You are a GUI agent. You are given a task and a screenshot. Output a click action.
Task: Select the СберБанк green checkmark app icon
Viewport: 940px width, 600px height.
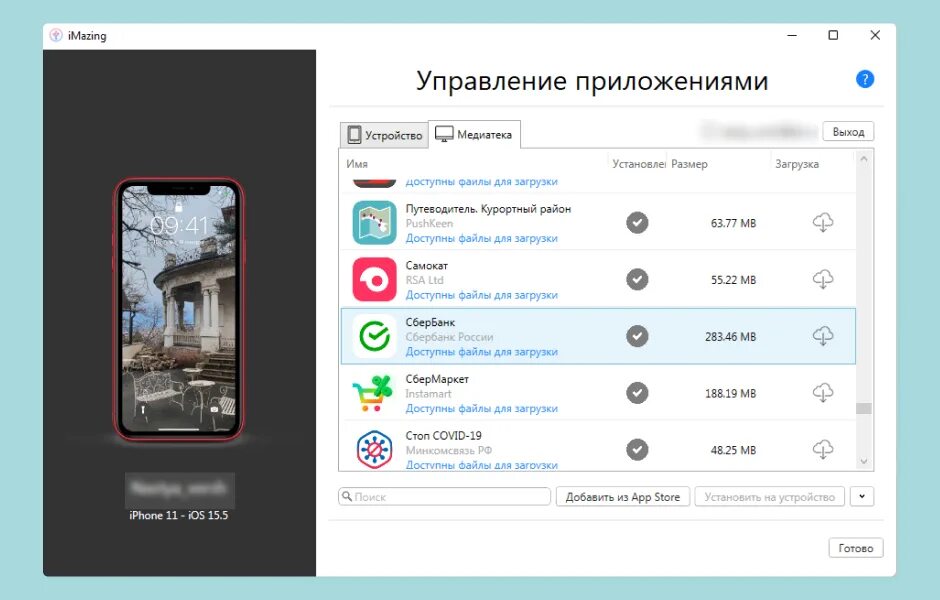pyautogui.click(x=374, y=336)
